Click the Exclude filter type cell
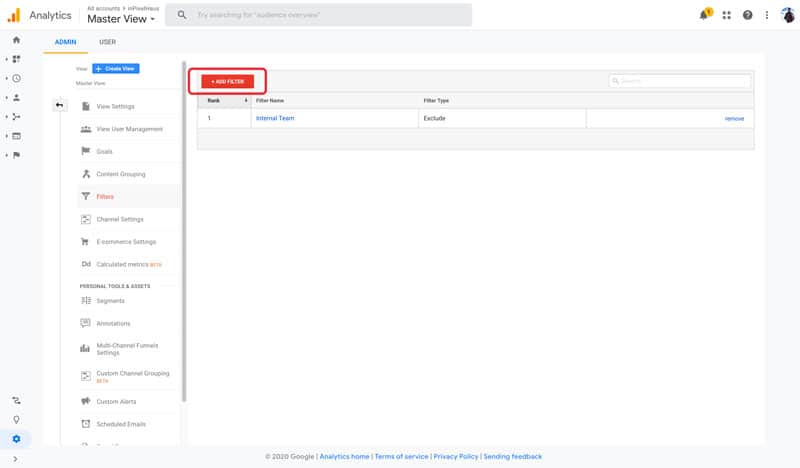 click(434, 118)
